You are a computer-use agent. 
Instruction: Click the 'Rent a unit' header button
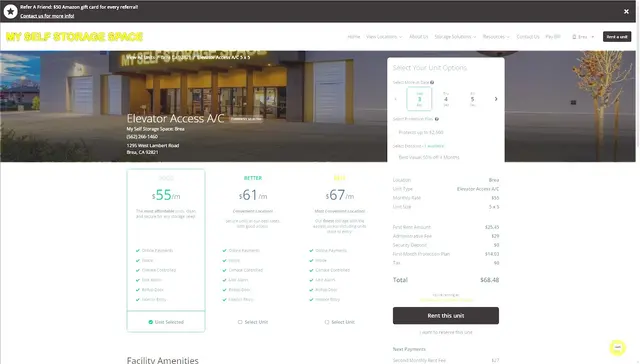tap(617, 37)
